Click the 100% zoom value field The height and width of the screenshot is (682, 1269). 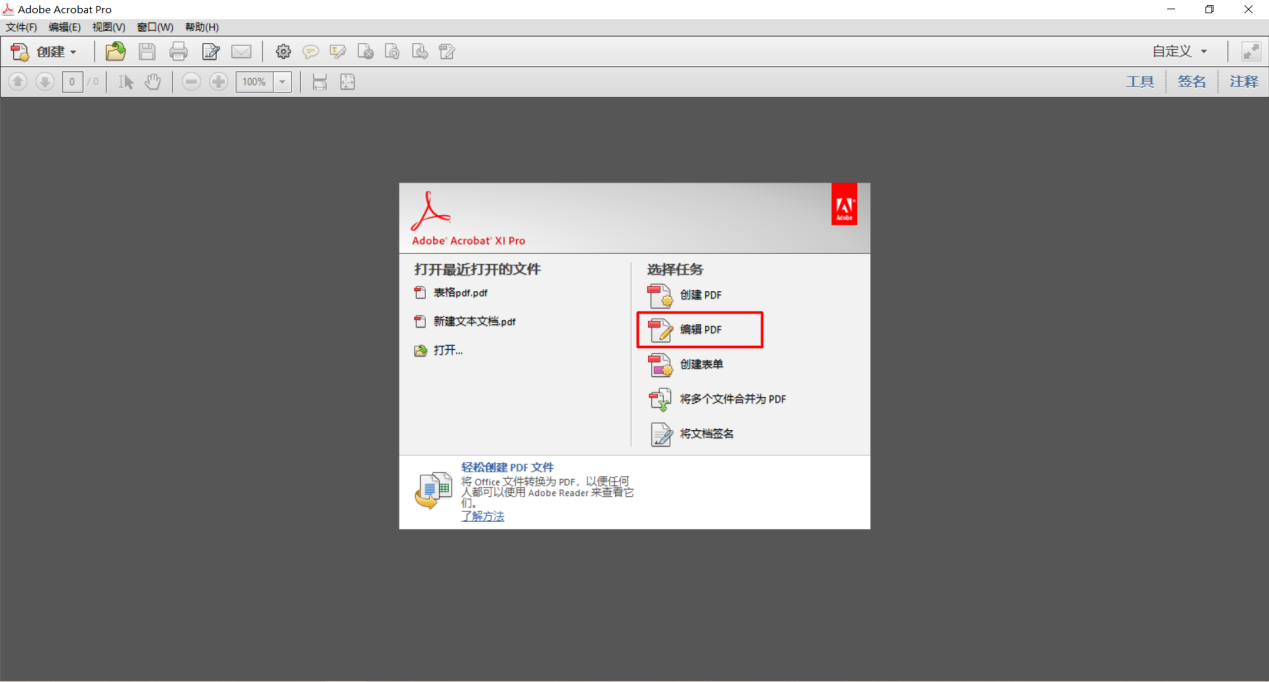click(254, 82)
